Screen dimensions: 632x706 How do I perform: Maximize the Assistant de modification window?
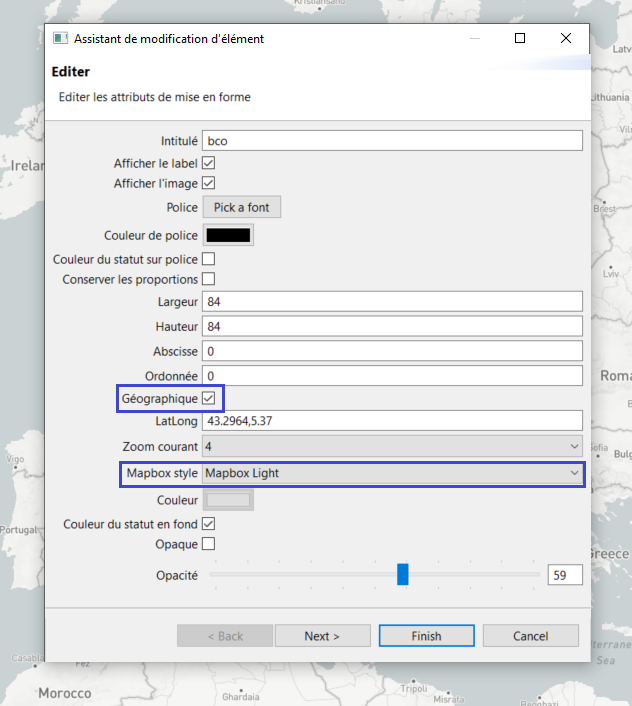pyautogui.click(x=520, y=39)
